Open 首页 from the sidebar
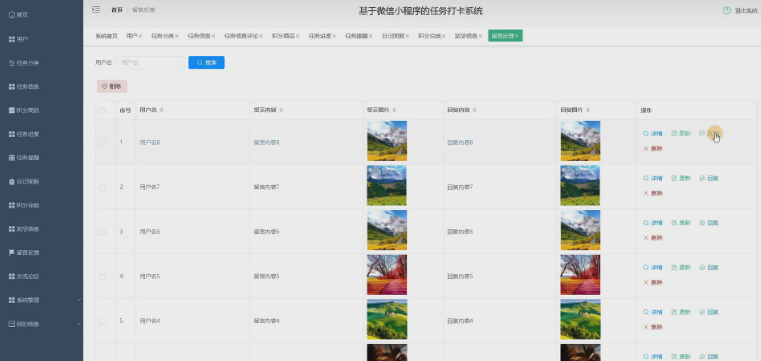Screen dimensions: 761x361 click(x=18, y=15)
